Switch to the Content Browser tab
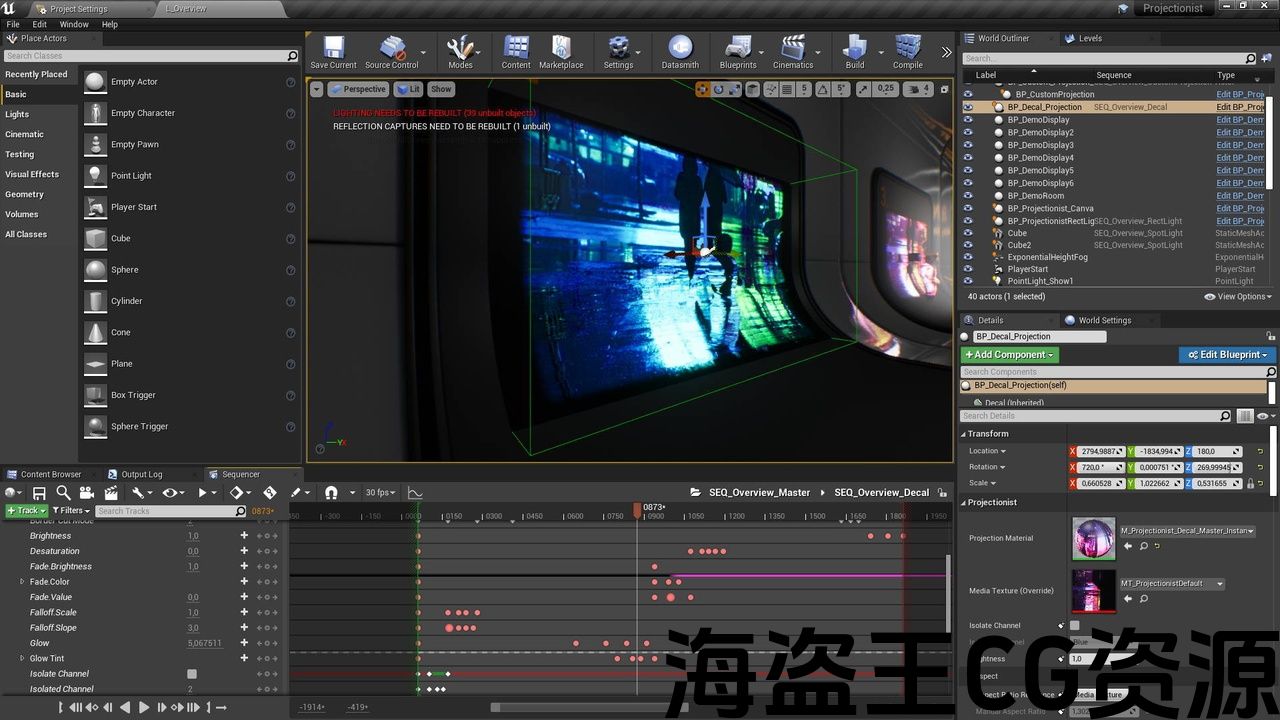 point(51,474)
